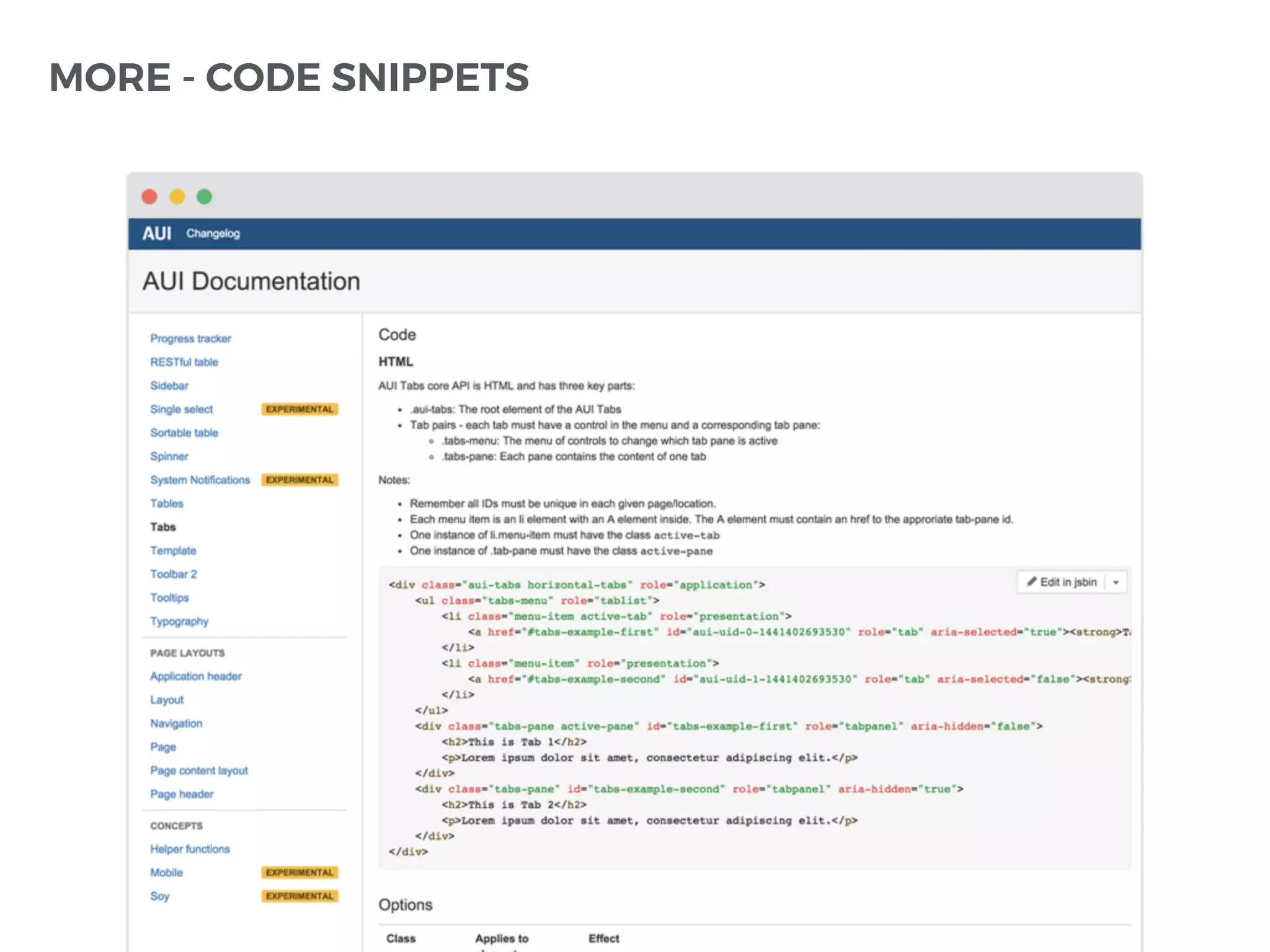Click the Options section heading
The height and width of the screenshot is (952, 1270).
406,905
